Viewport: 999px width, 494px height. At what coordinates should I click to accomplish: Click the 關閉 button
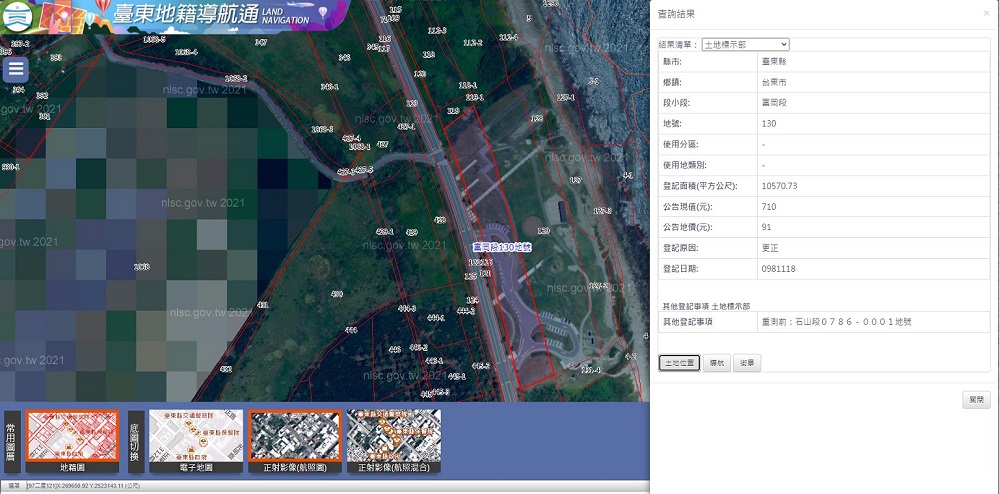(976, 400)
